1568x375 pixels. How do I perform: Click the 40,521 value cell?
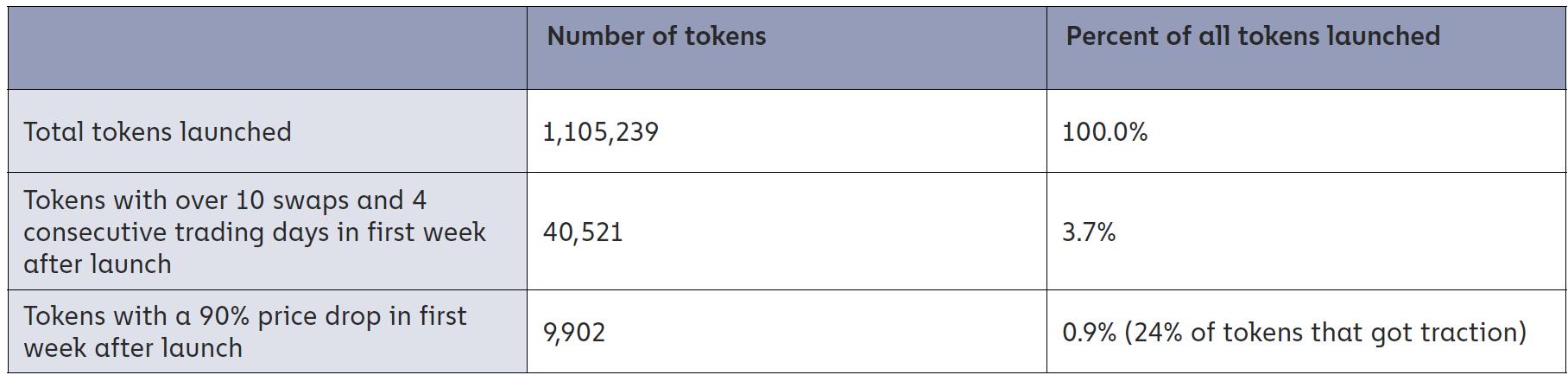(x=787, y=232)
